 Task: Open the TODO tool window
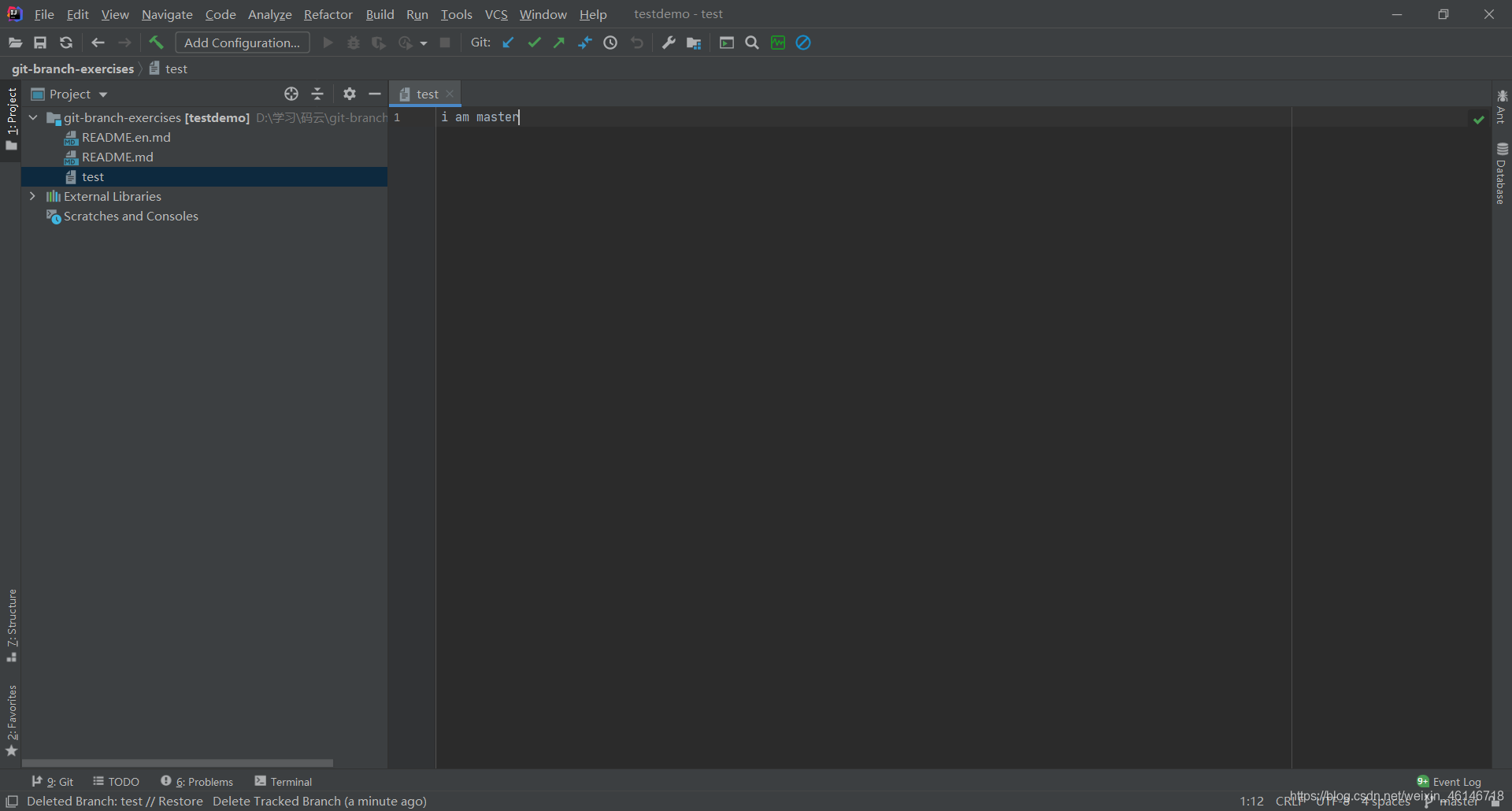pyautogui.click(x=117, y=781)
